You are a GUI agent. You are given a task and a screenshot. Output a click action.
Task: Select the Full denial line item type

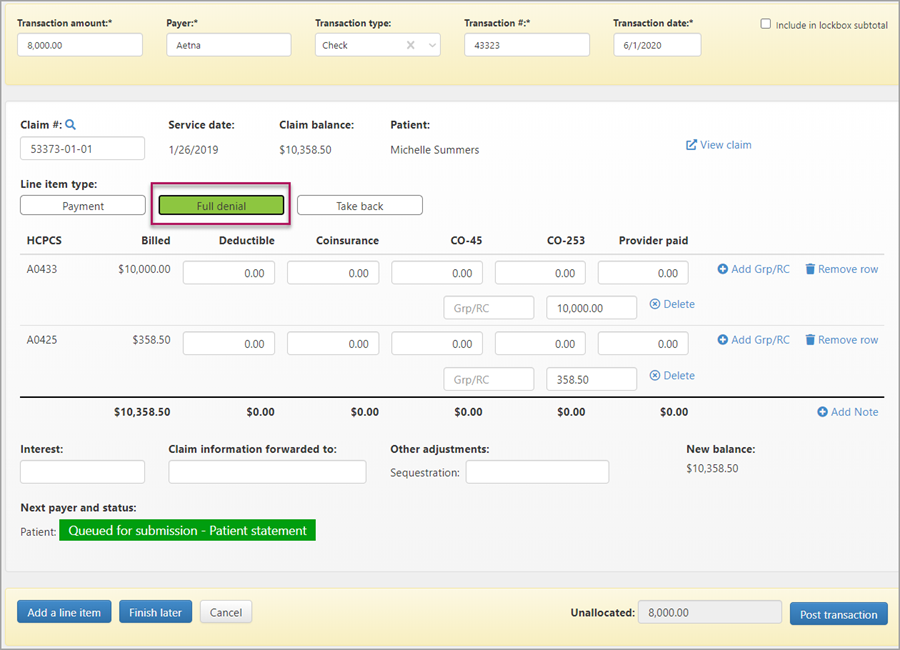(221, 206)
